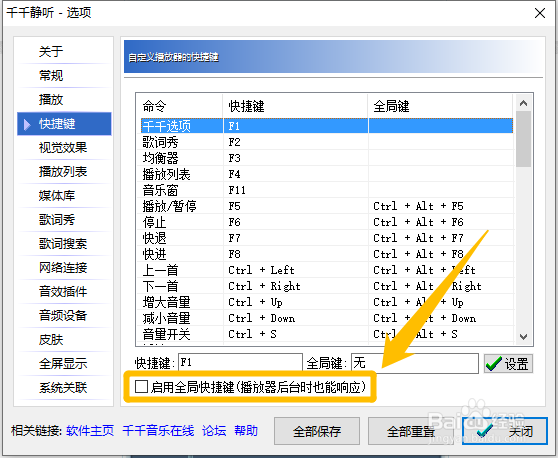
Task: Visit the 论坛 link
Action: coord(214,431)
